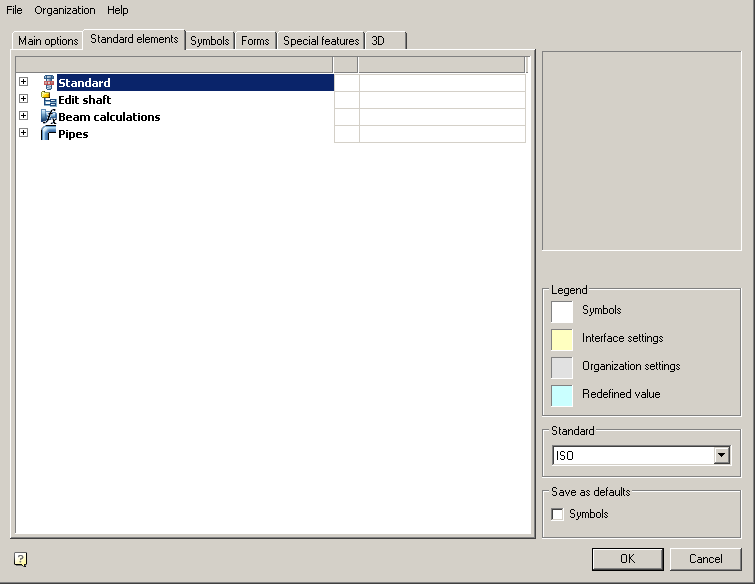This screenshot has width=755, height=585.
Task: Expand the Standard tree node
Action: coord(24,82)
